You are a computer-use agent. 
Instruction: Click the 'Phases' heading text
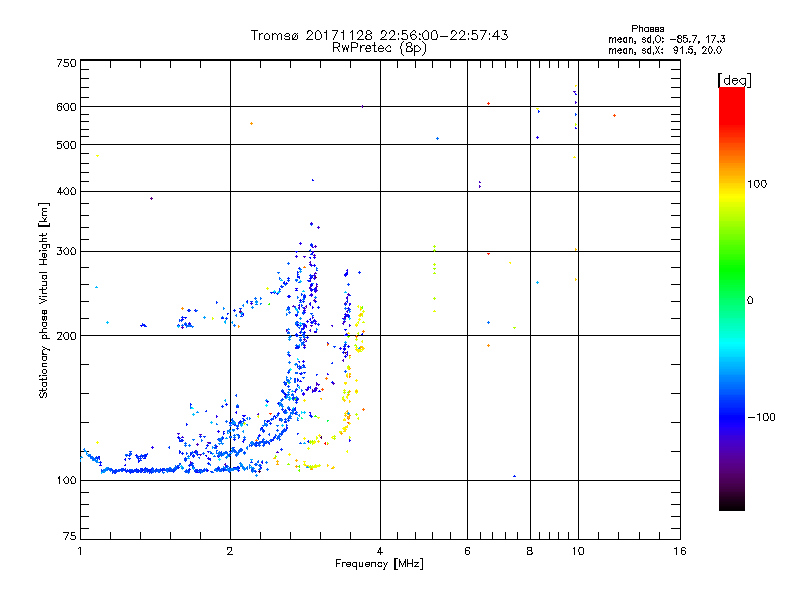[x=647, y=29]
